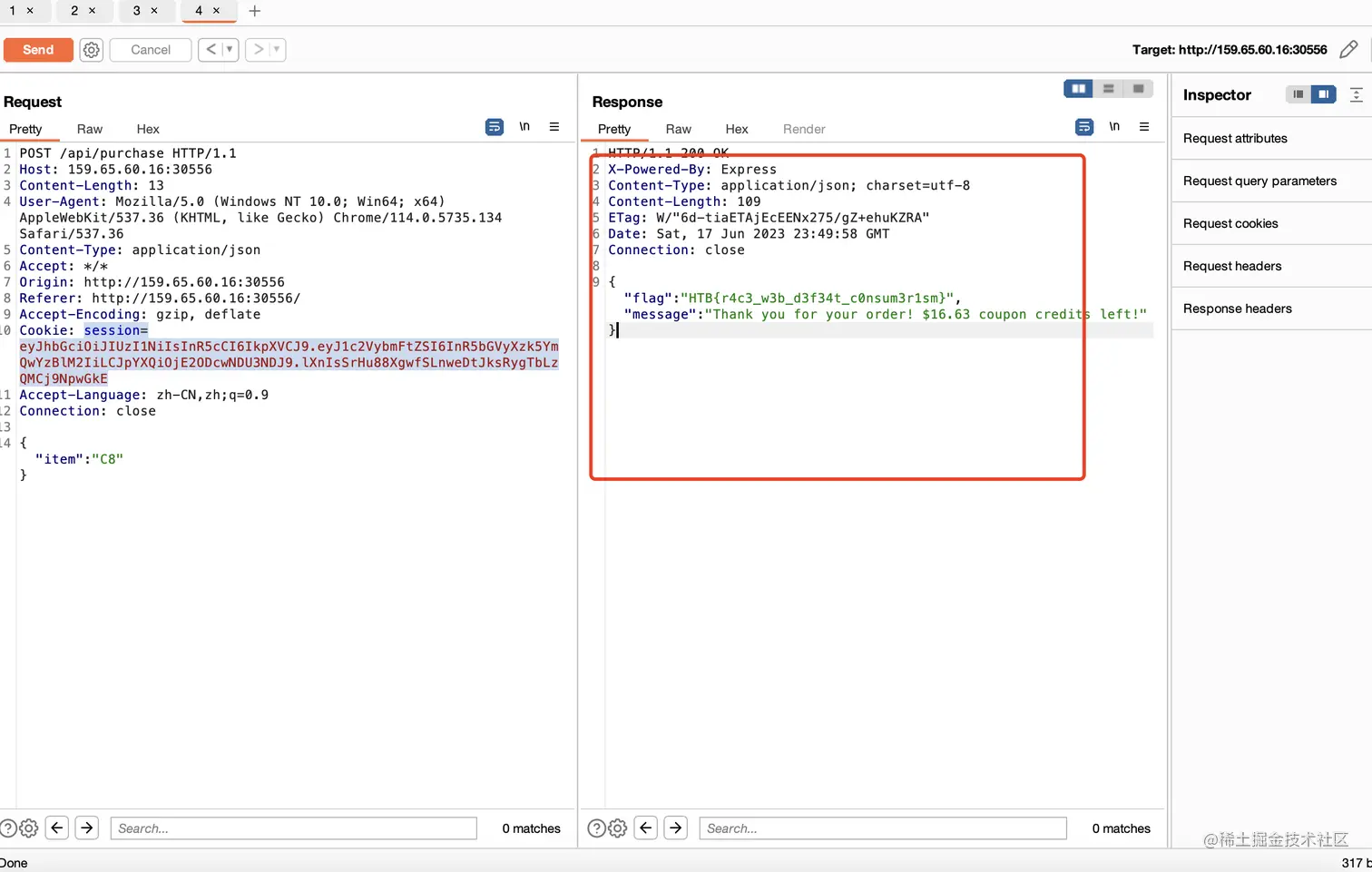Edit target with pencil icon
Viewport: 1372px width, 872px height.
point(1349,49)
